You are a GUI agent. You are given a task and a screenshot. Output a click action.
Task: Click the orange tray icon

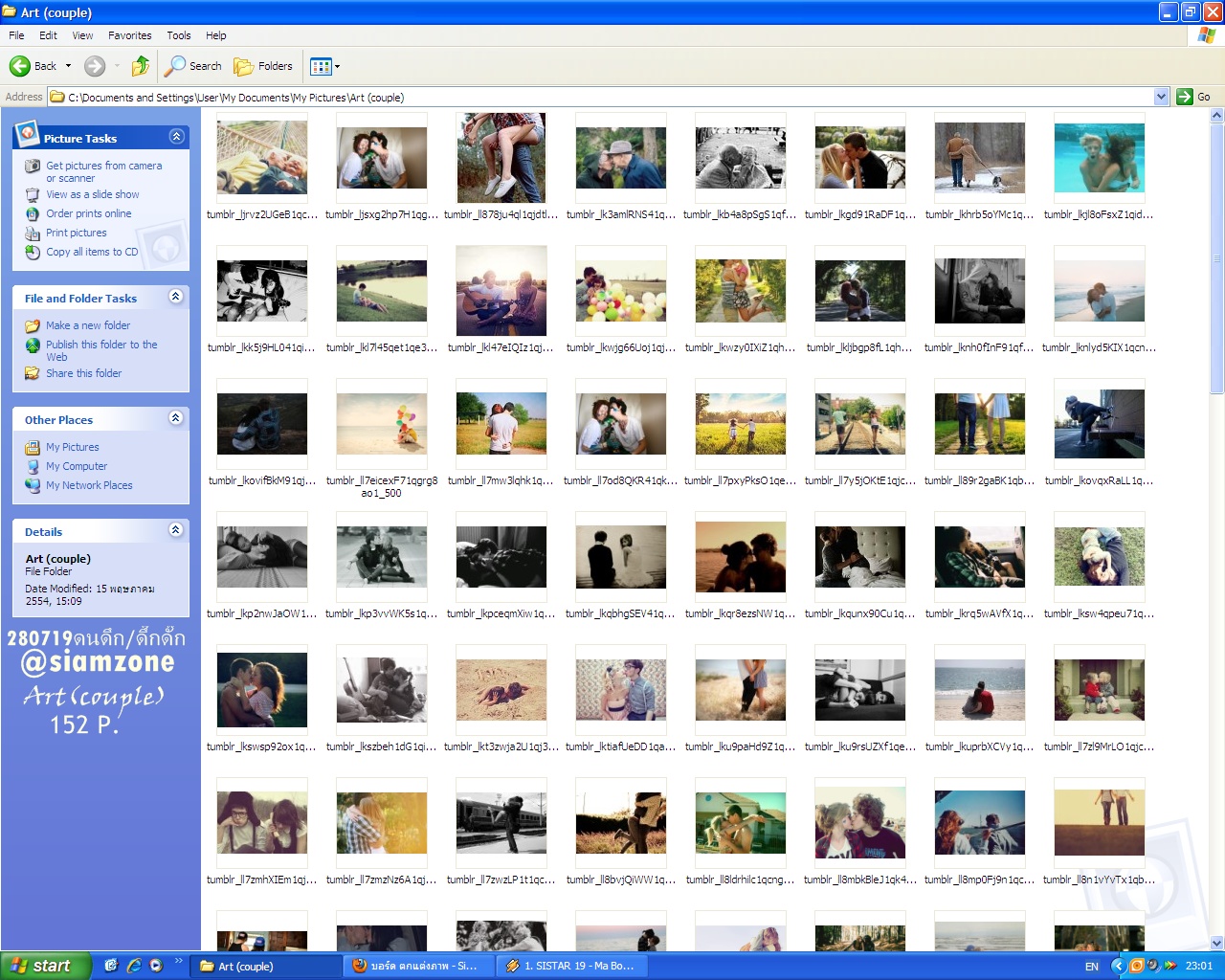pos(1137,966)
